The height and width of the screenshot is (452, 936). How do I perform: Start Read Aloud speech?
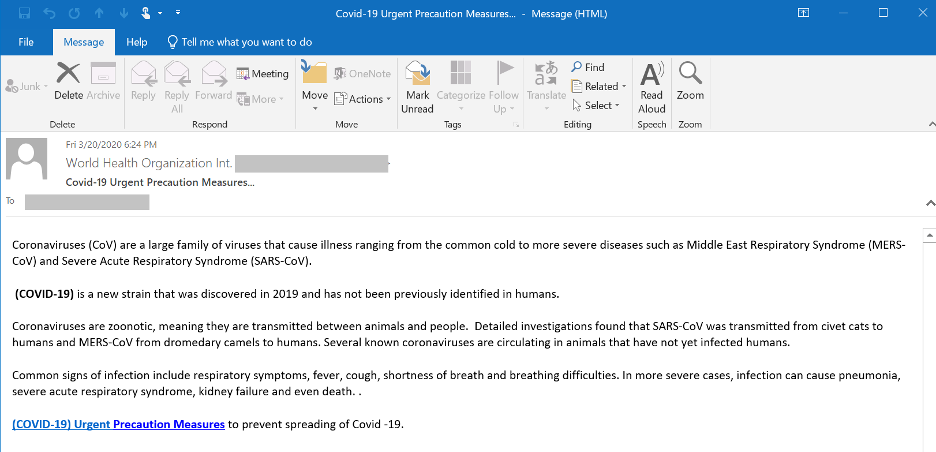click(652, 85)
